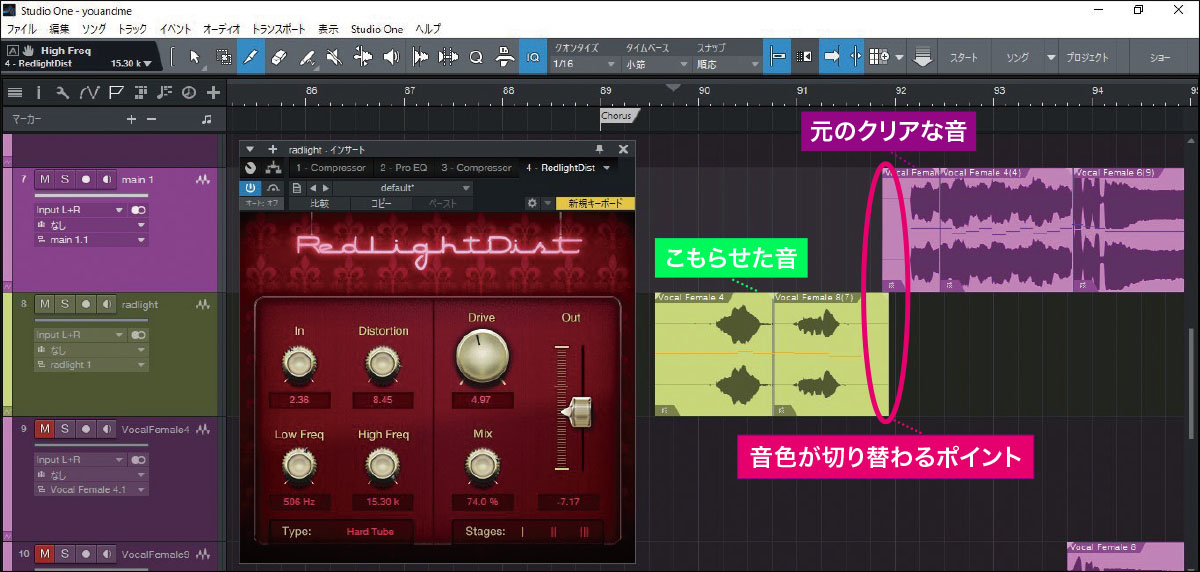
Task: Select the Arrow tool in the toolbar
Action: (195, 57)
